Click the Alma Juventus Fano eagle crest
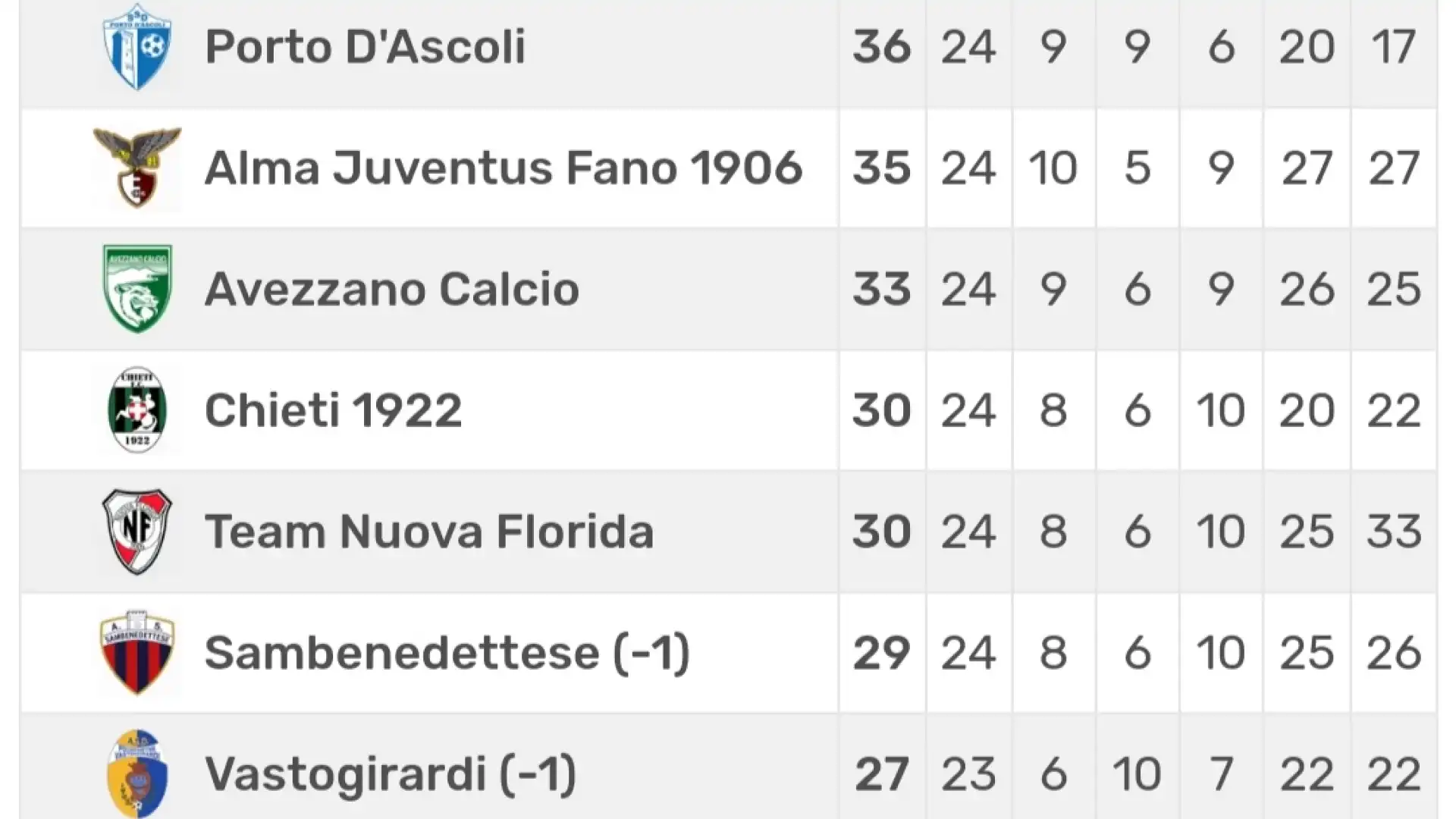Screen dimensions: 1456x819 coord(137,168)
